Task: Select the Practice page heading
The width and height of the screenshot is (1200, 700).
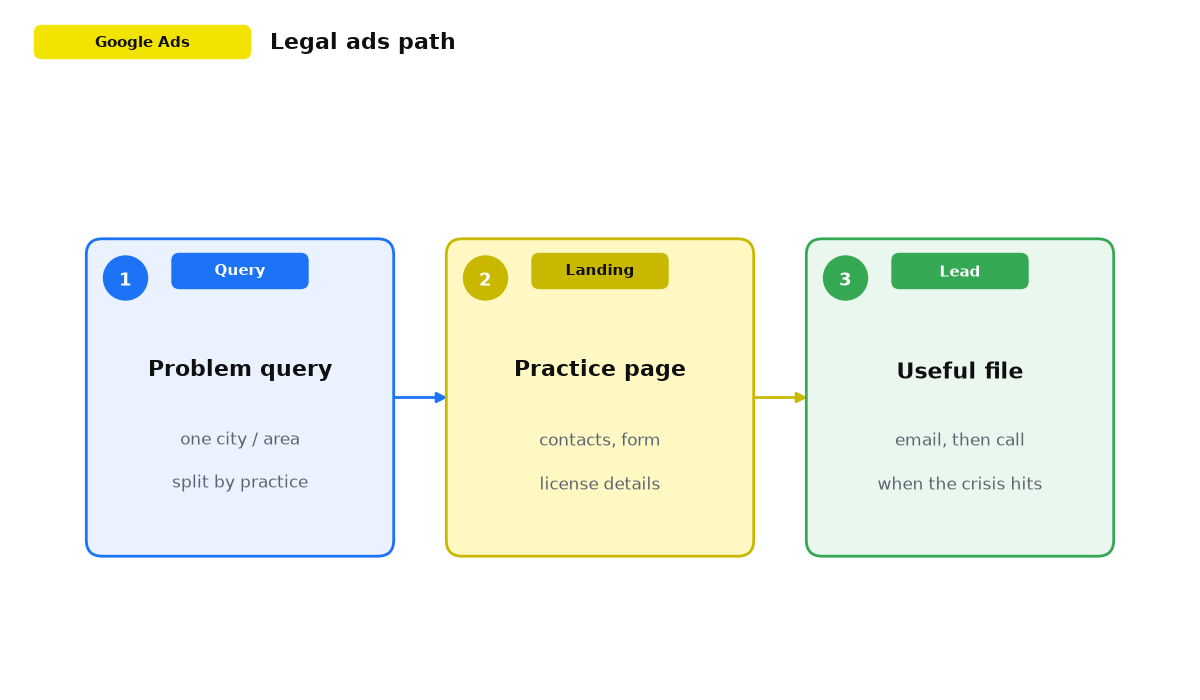Action: point(600,369)
